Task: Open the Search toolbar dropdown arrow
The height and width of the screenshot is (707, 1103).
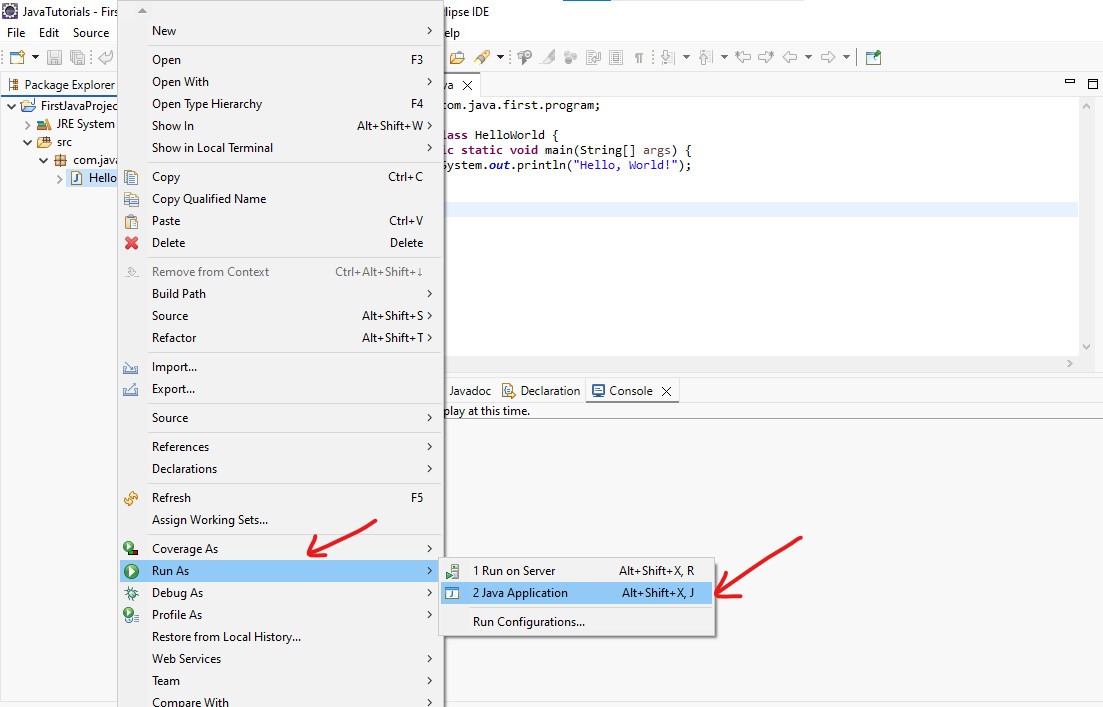Action: pos(500,57)
